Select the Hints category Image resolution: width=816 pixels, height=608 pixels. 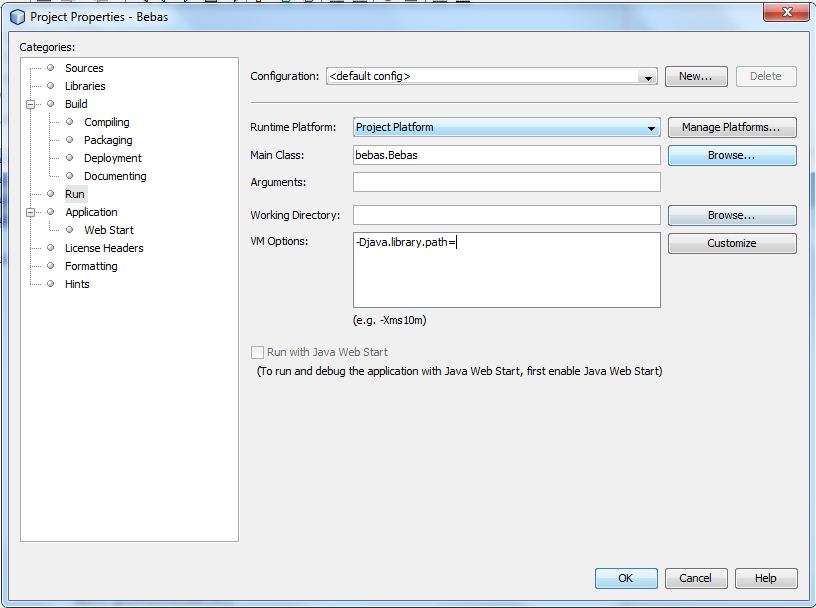77,284
